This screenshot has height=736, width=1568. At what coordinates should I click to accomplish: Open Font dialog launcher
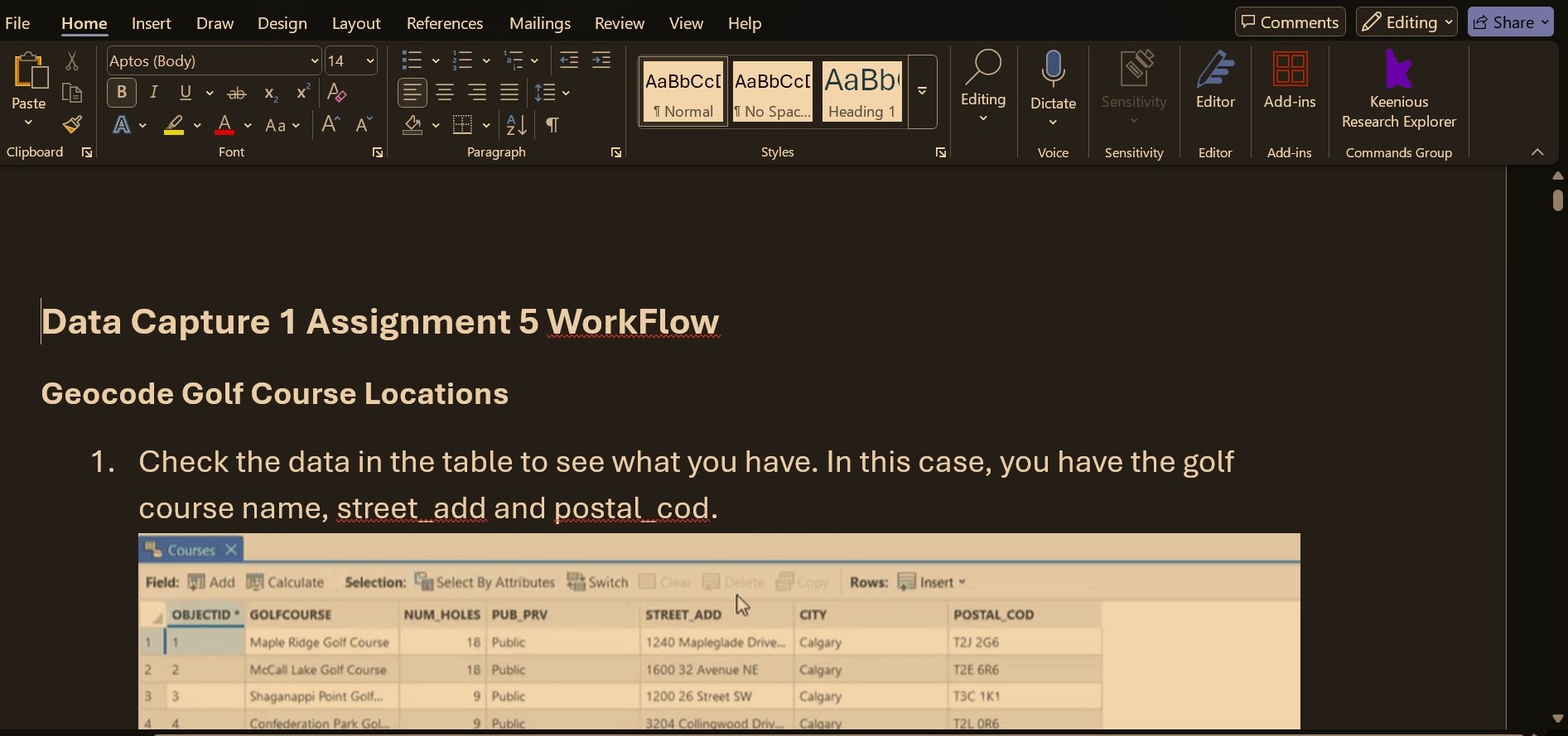tap(378, 152)
